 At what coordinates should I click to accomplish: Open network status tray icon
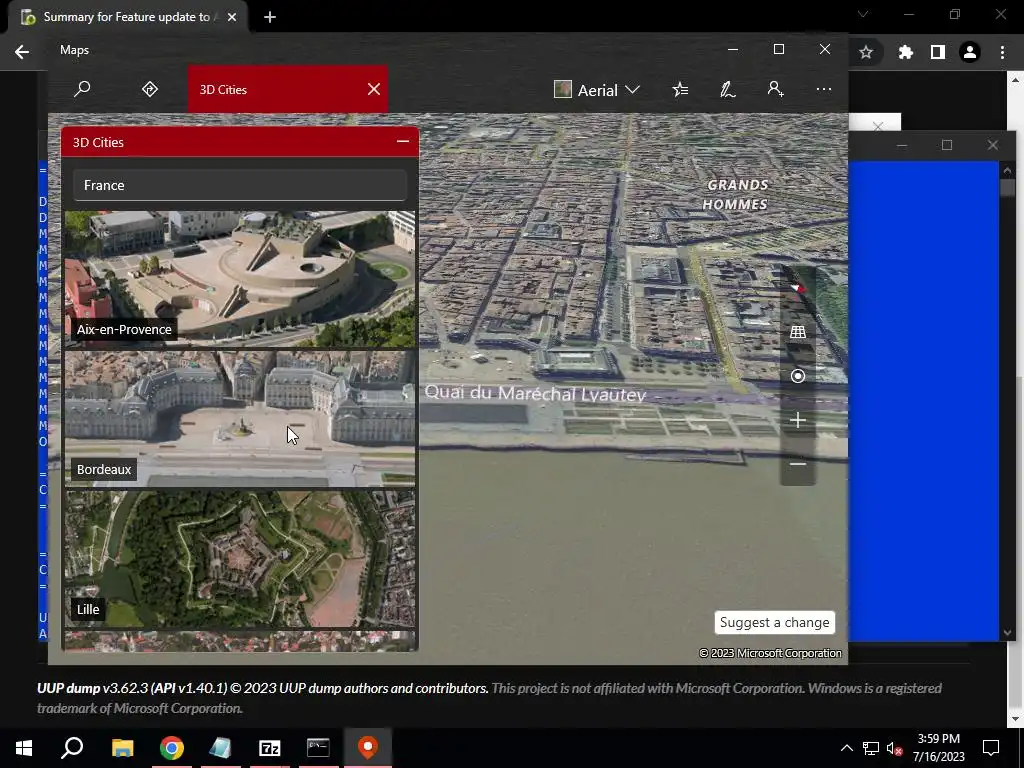point(871,748)
